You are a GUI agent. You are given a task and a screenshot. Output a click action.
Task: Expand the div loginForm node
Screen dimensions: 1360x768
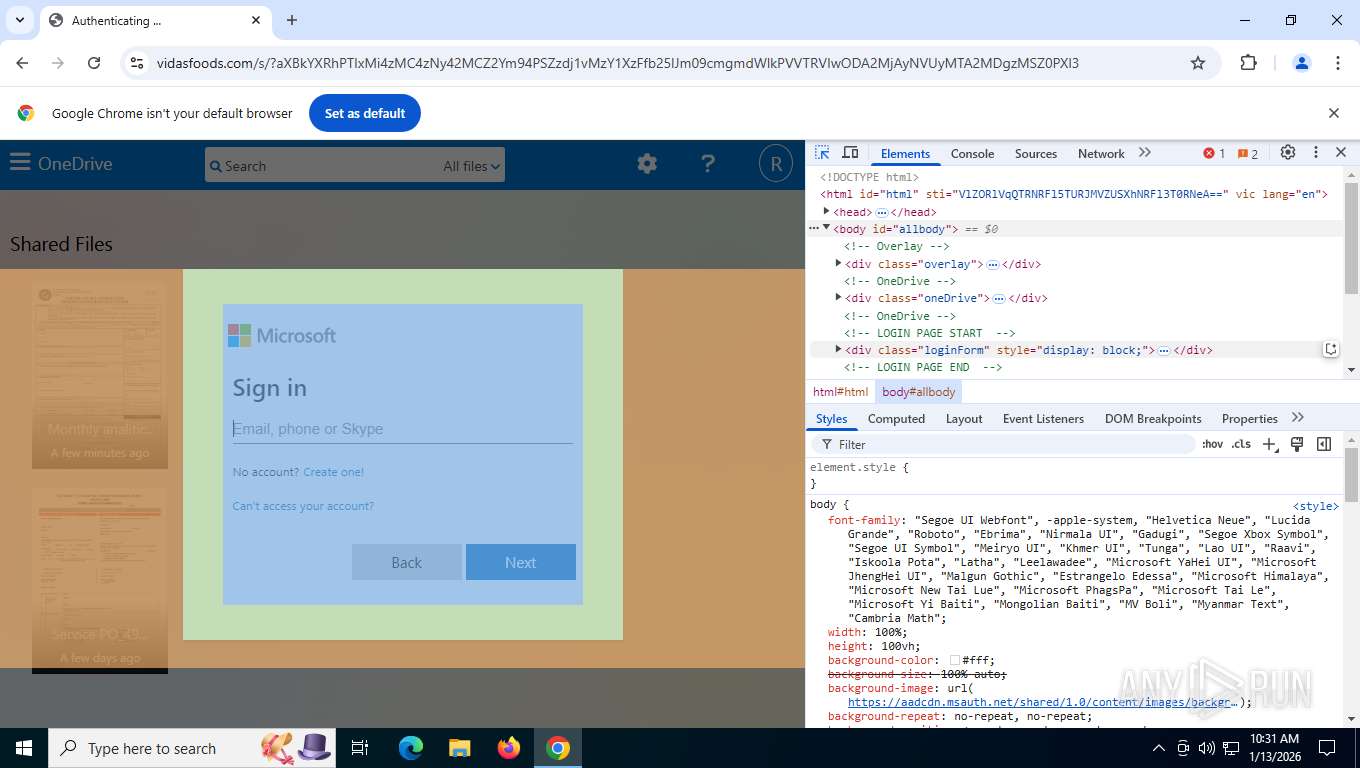click(x=838, y=349)
